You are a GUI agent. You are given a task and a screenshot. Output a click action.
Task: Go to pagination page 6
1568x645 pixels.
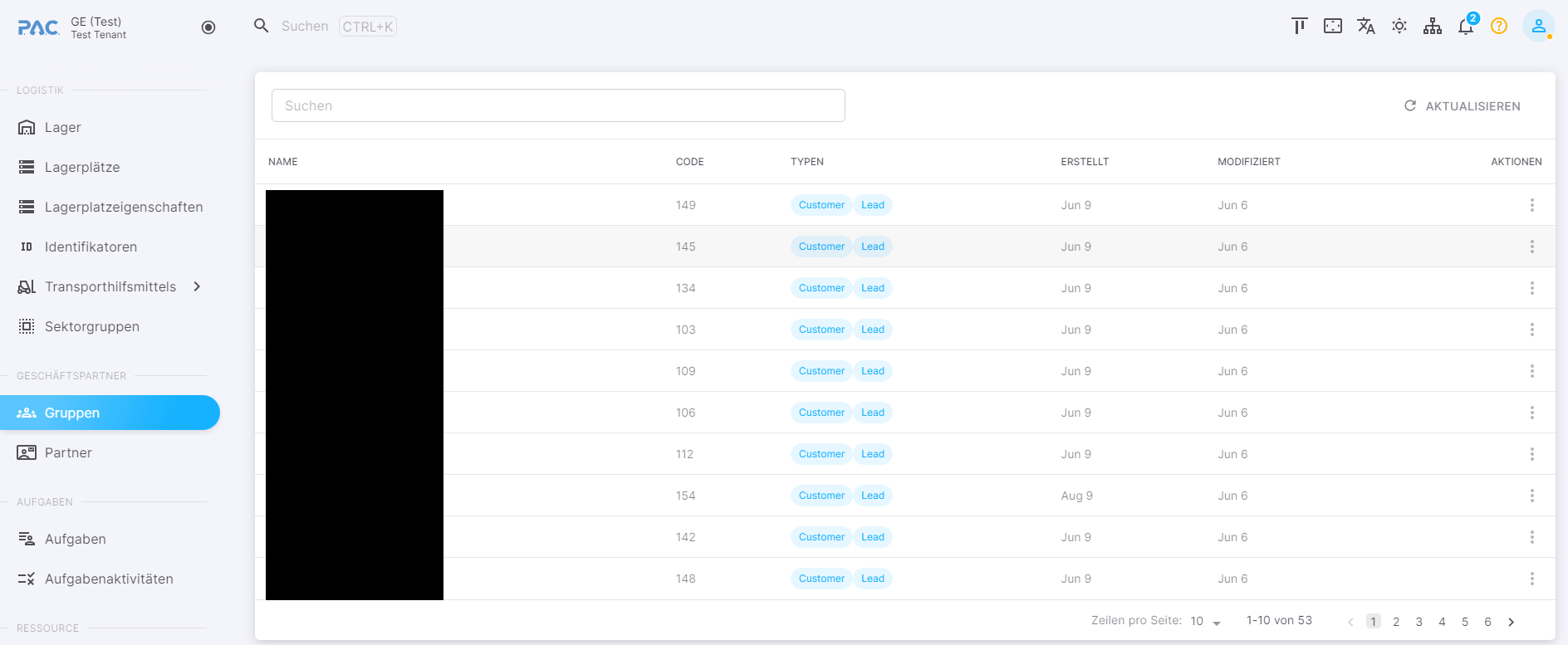[x=1487, y=622]
